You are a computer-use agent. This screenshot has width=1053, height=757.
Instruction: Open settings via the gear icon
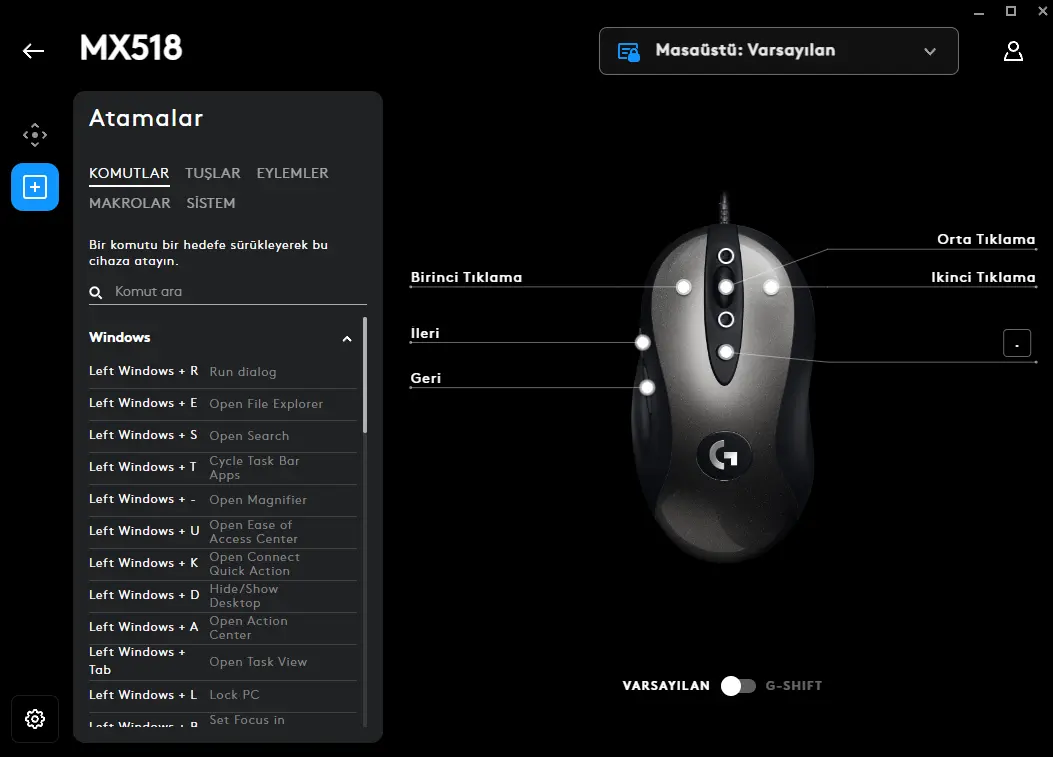tap(35, 719)
